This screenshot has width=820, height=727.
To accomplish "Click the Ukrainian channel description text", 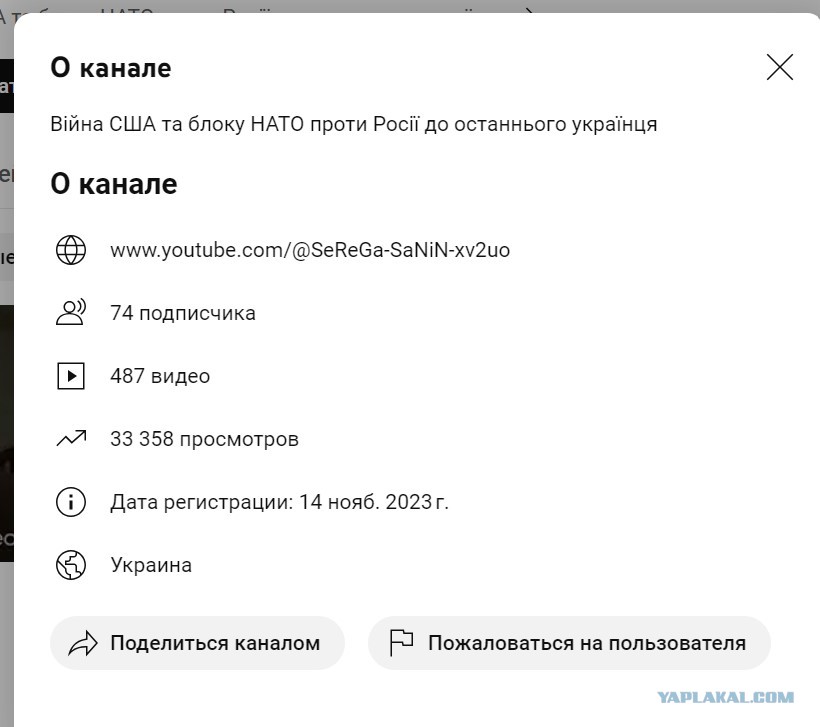I will pyautogui.click(x=354, y=124).
